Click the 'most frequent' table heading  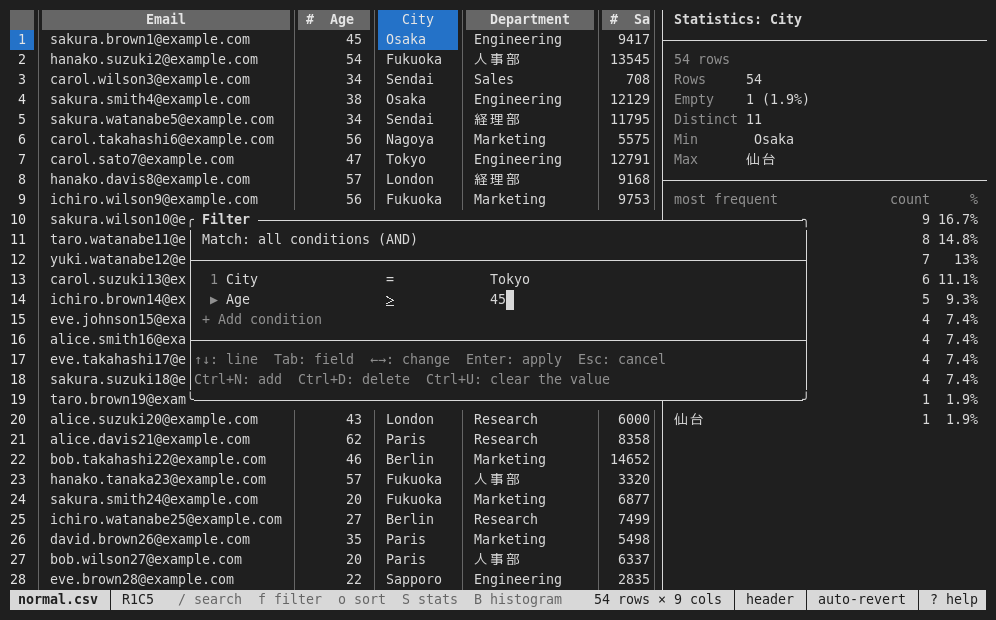725,199
